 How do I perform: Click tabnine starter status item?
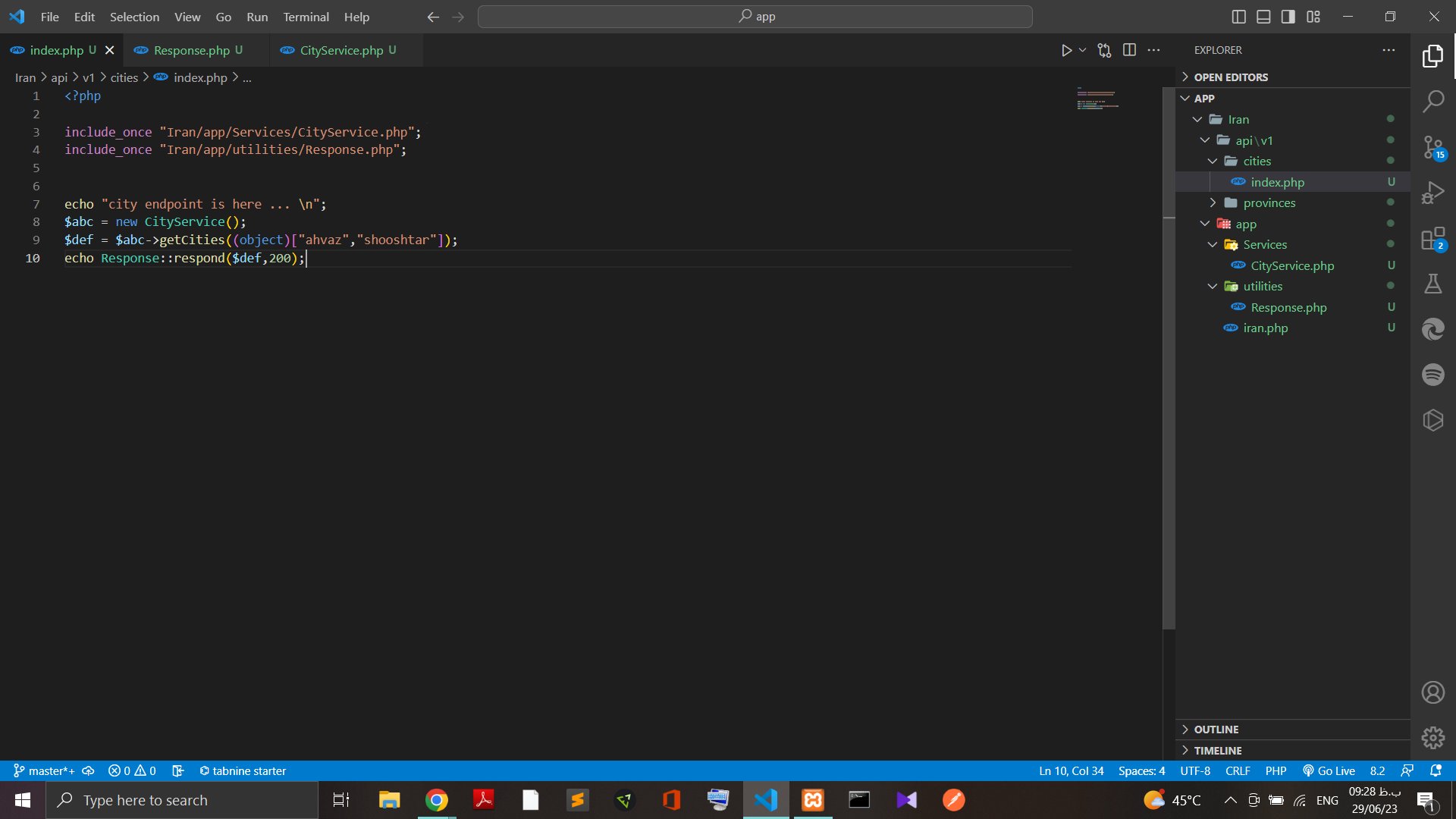pos(243,770)
